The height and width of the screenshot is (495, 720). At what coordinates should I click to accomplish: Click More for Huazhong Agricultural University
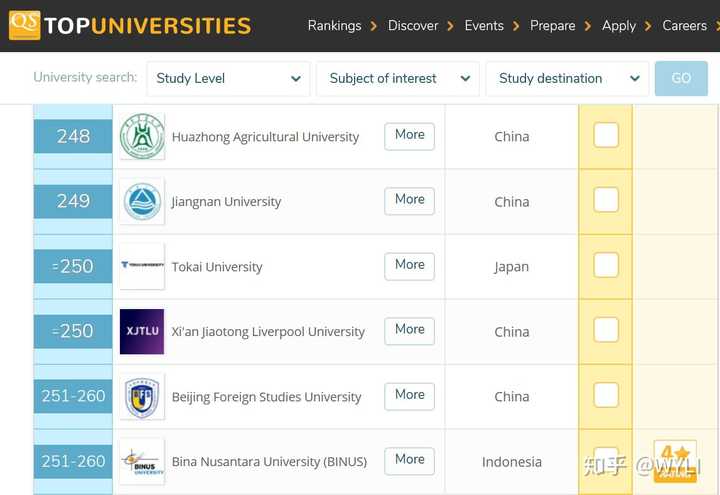tap(410, 136)
